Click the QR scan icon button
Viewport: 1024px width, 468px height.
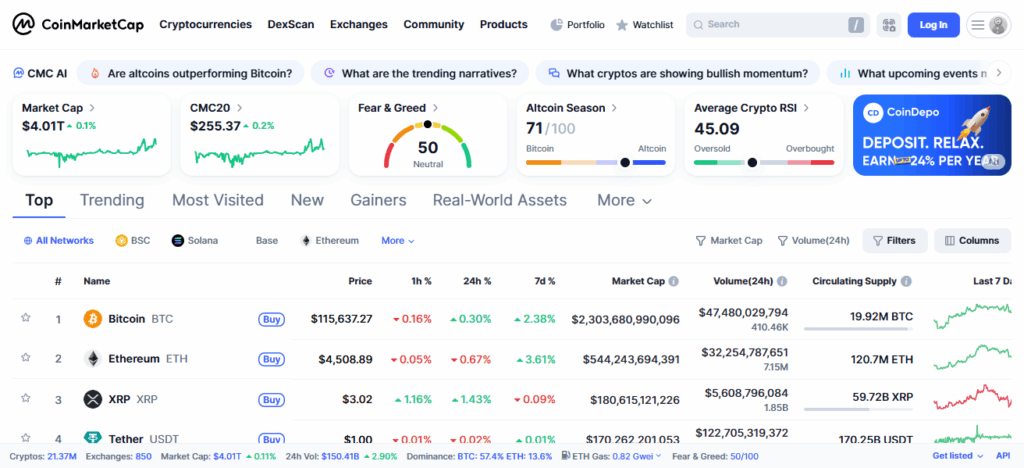888,25
